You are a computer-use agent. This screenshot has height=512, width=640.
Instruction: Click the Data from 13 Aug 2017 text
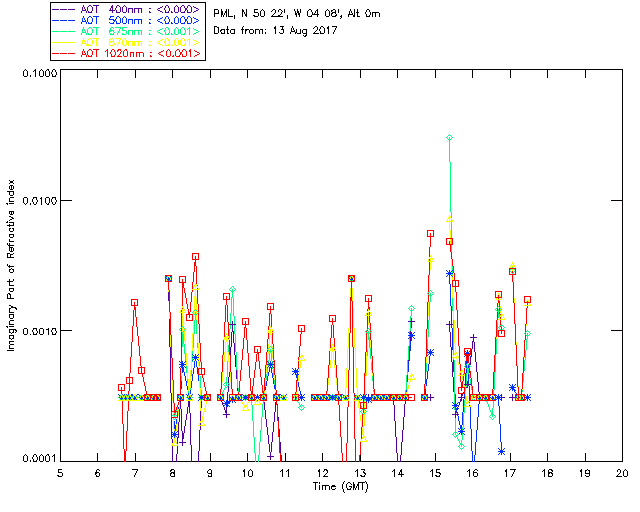(275, 31)
